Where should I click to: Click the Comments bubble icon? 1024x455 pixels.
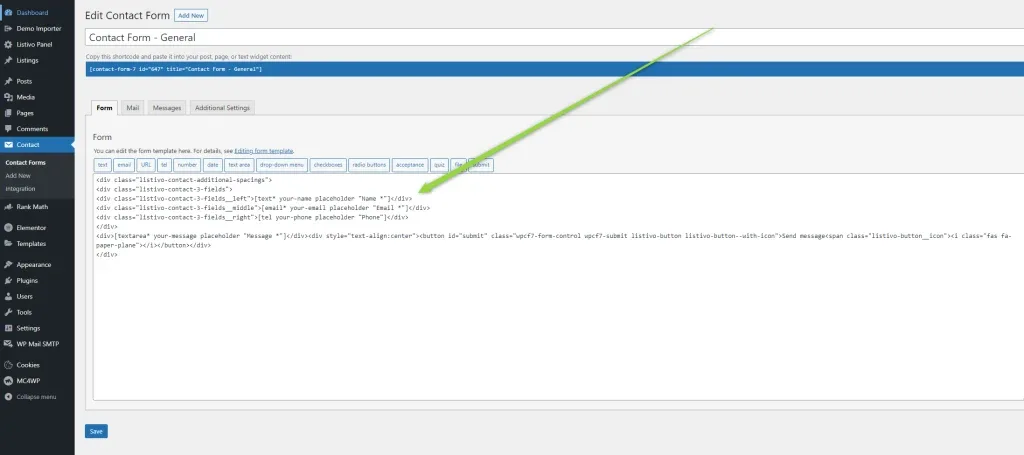8,129
